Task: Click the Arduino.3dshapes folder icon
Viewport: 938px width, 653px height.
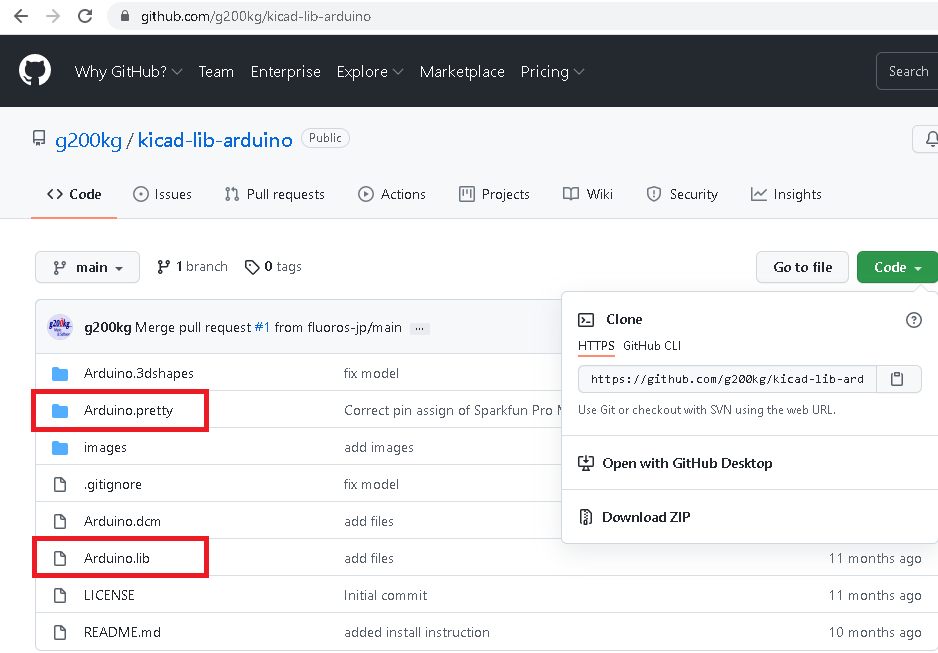Action: 60,374
